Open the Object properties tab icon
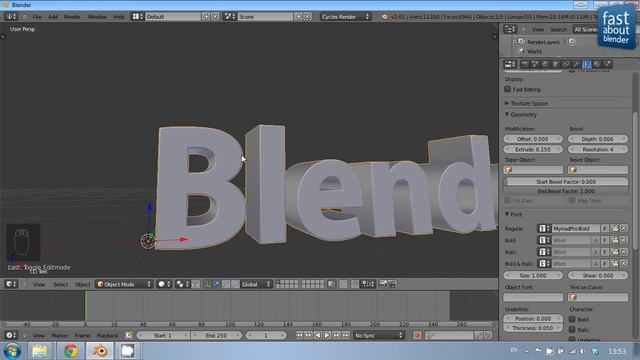This screenshot has height=360, width=640. point(556,64)
